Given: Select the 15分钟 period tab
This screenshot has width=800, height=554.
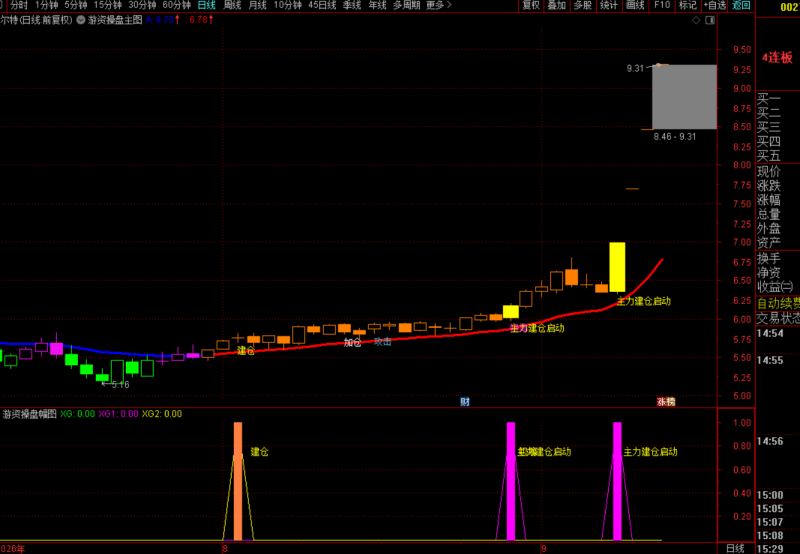Looking at the screenshot, I should [x=108, y=5].
